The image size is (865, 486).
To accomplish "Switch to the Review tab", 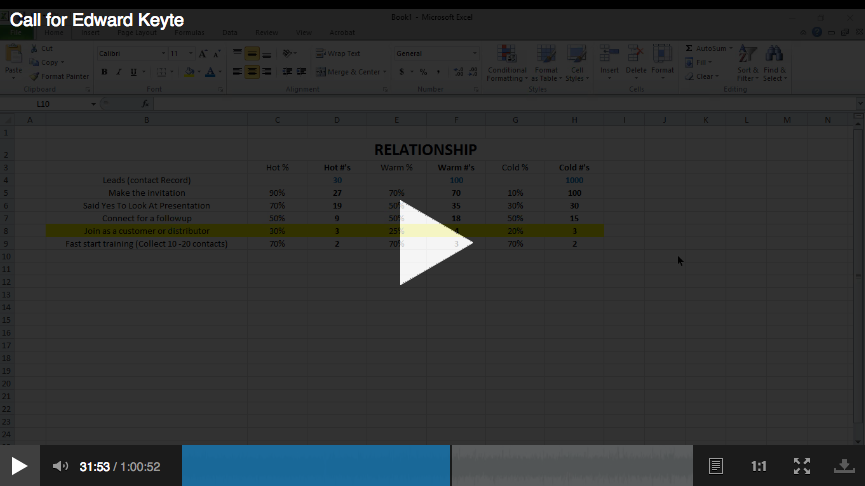I will (266, 33).
